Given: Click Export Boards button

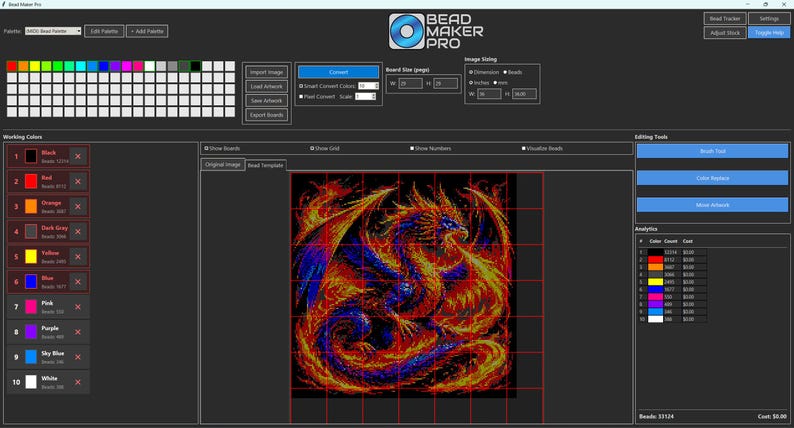Looking at the screenshot, I should tap(266, 115).
